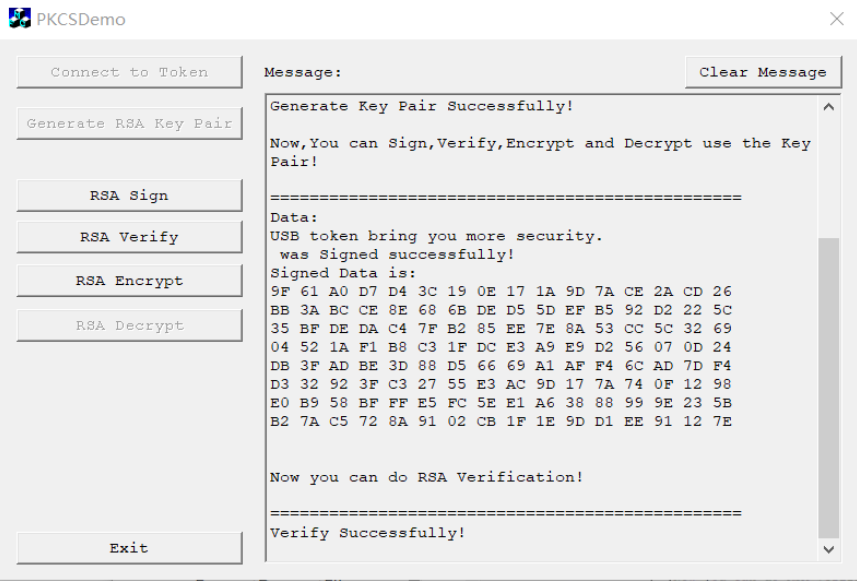
Task: Click the PKCSDemo title bar text
Action: pyautogui.click(x=81, y=19)
